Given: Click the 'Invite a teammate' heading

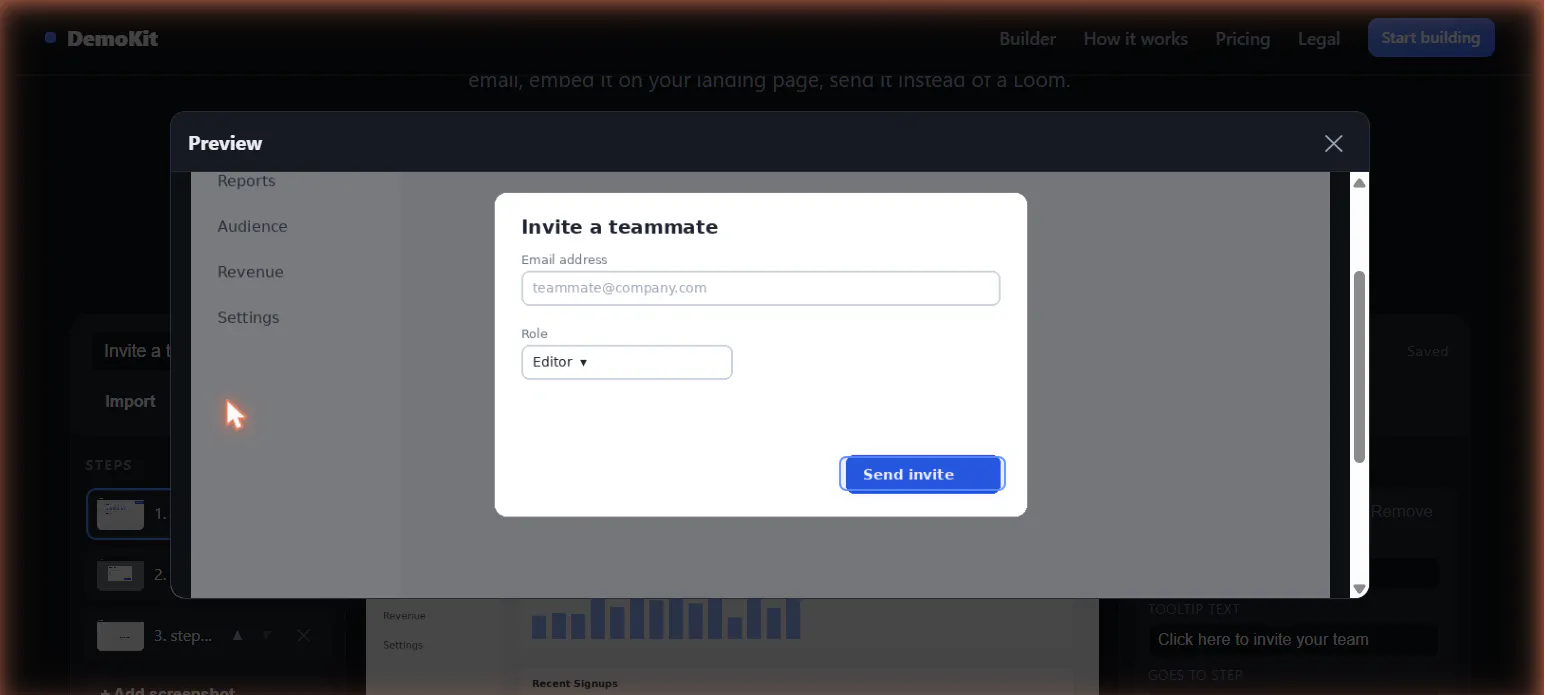Looking at the screenshot, I should (x=620, y=227).
